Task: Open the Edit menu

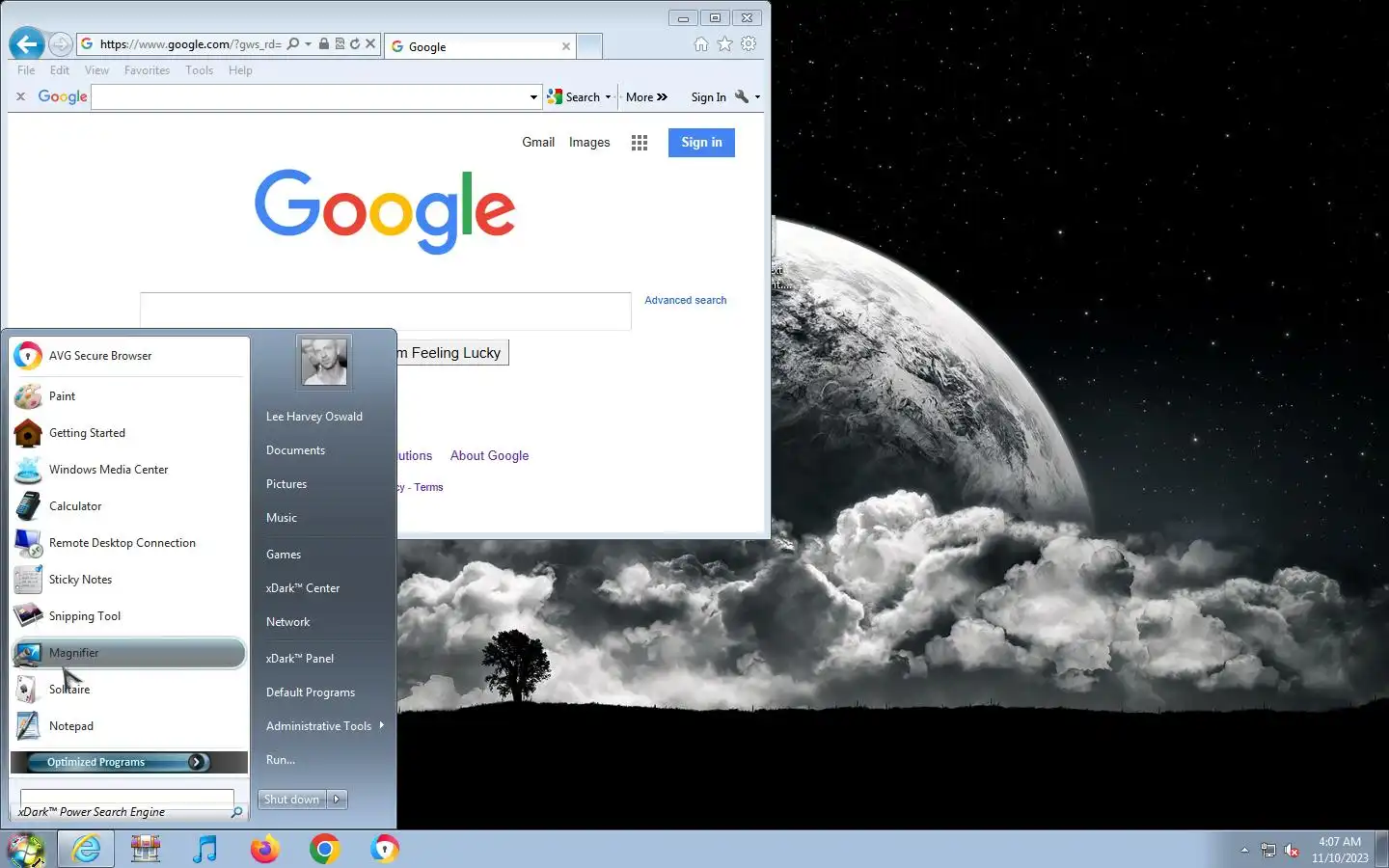Action: tap(60, 70)
